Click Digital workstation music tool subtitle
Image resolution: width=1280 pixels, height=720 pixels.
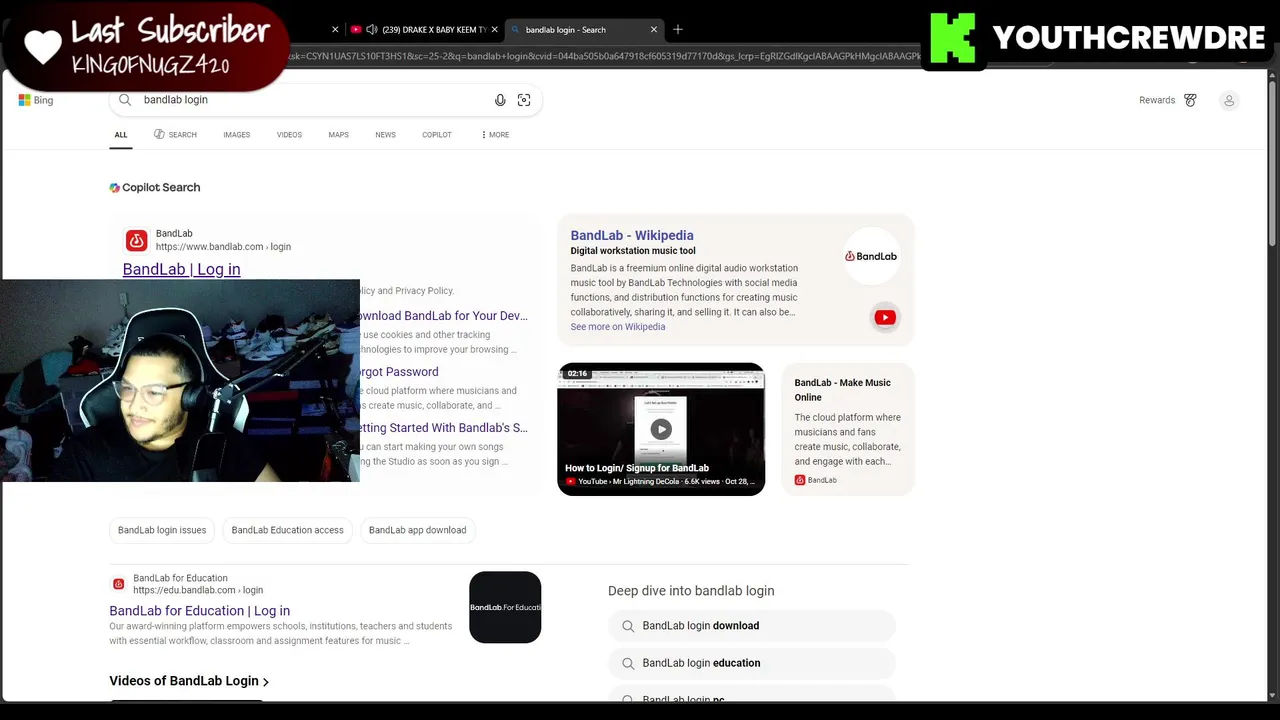(x=633, y=251)
